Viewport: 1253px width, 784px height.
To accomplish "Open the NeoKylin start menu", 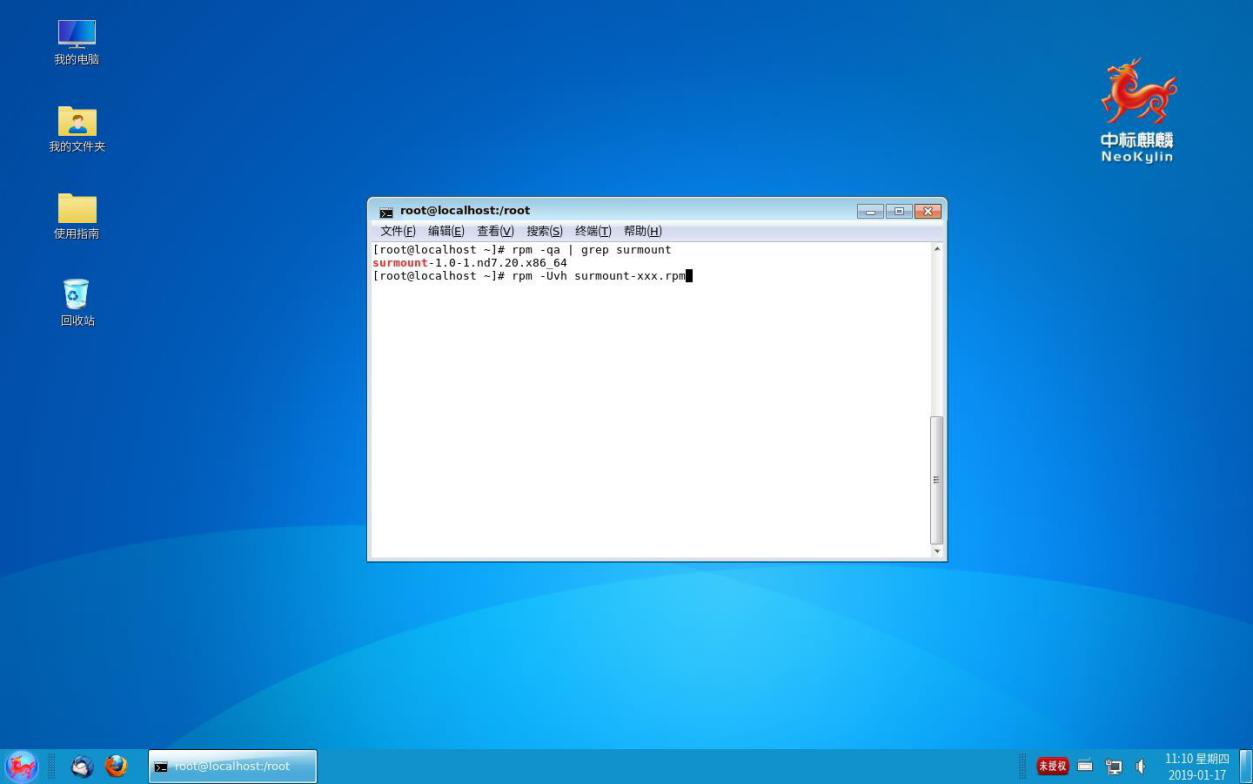I will click(22, 766).
